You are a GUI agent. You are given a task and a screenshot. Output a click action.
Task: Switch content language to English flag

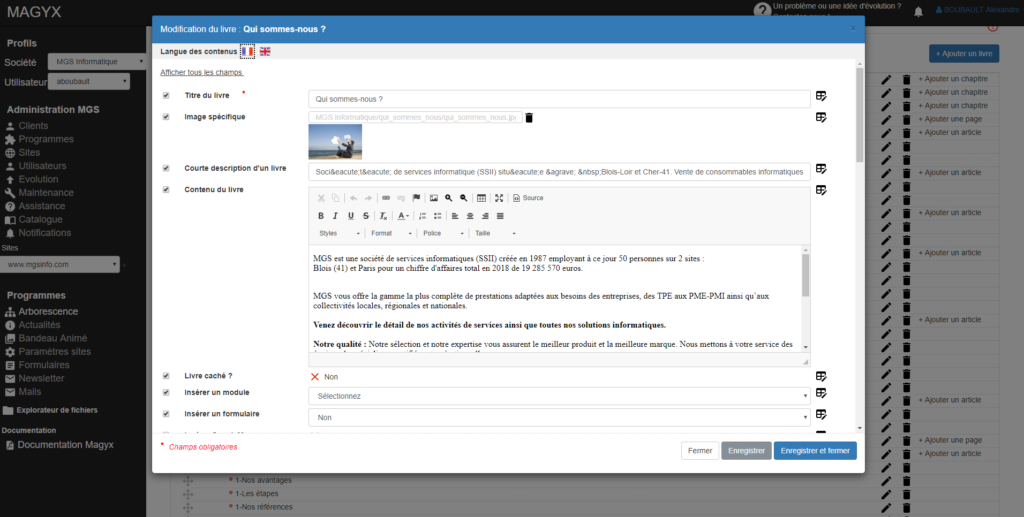pyautogui.click(x=265, y=51)
